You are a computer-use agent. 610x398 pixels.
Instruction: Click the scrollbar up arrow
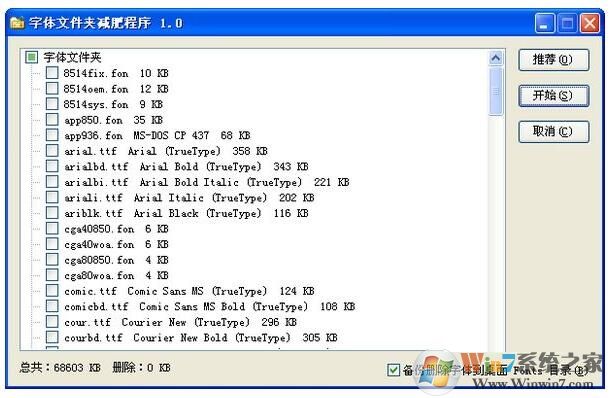[496, 58]
